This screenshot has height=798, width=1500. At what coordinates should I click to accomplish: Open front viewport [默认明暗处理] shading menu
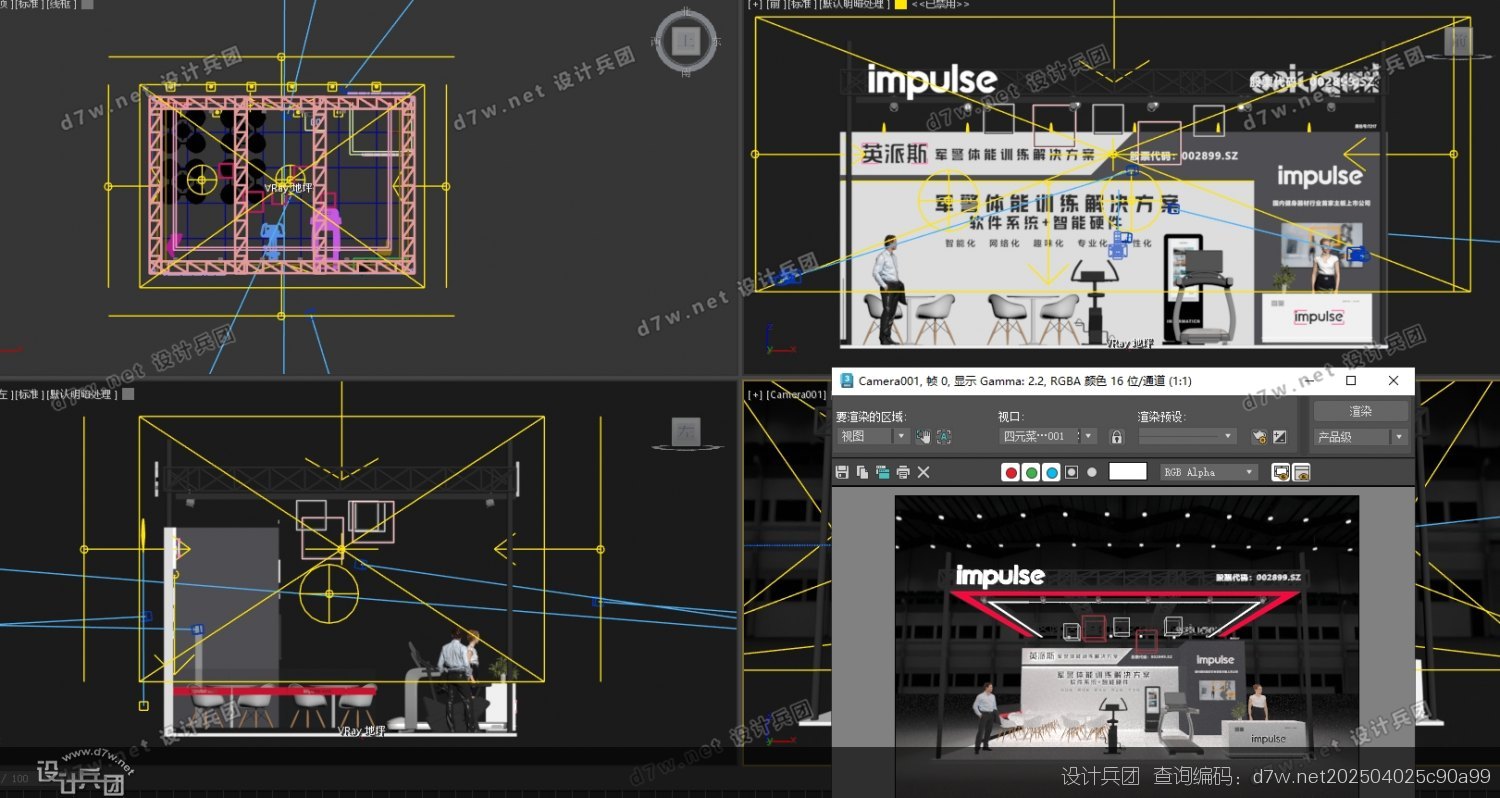(854, 5)
